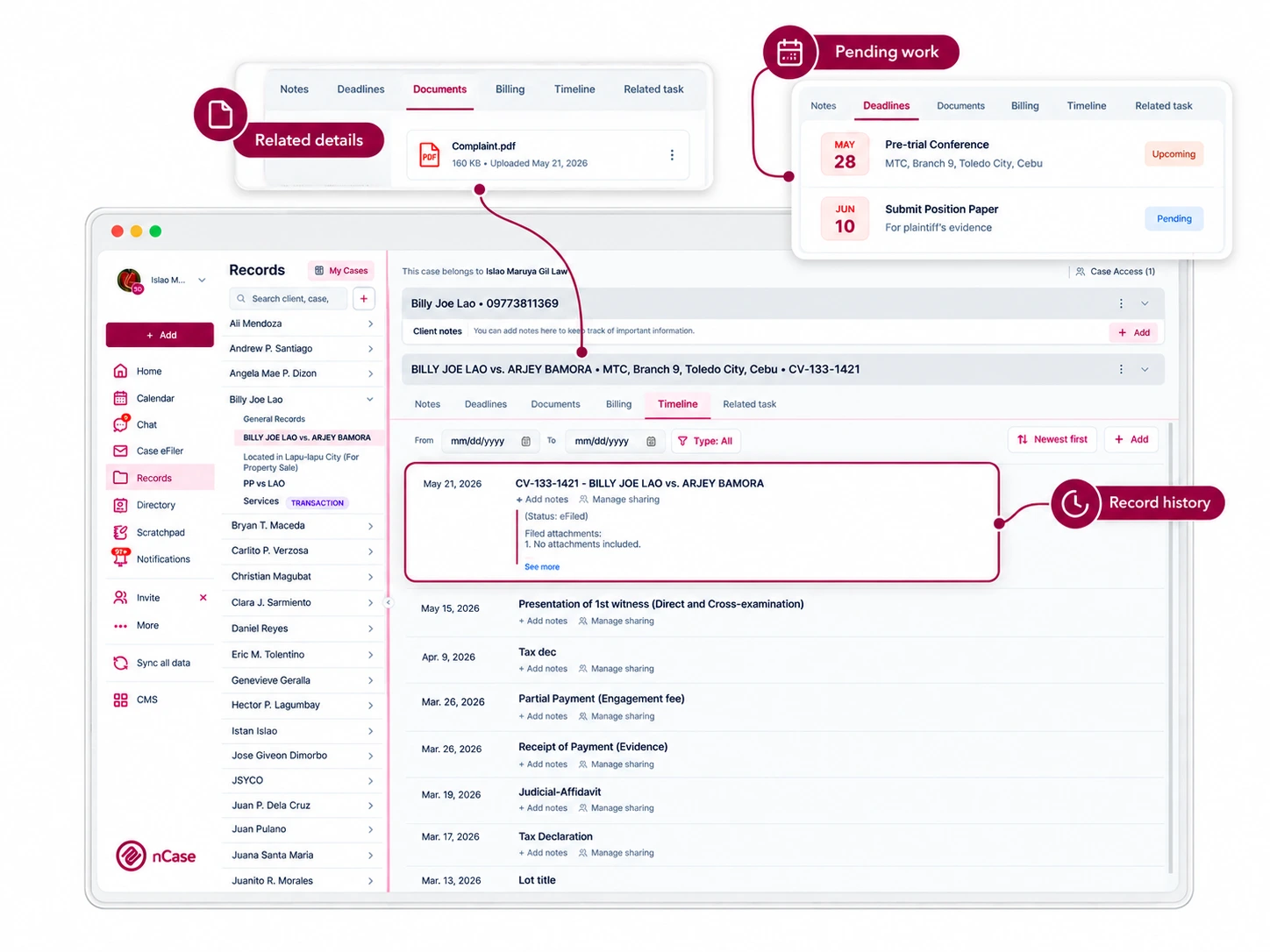Click See more in the May 21 entry

pos(542,567)
